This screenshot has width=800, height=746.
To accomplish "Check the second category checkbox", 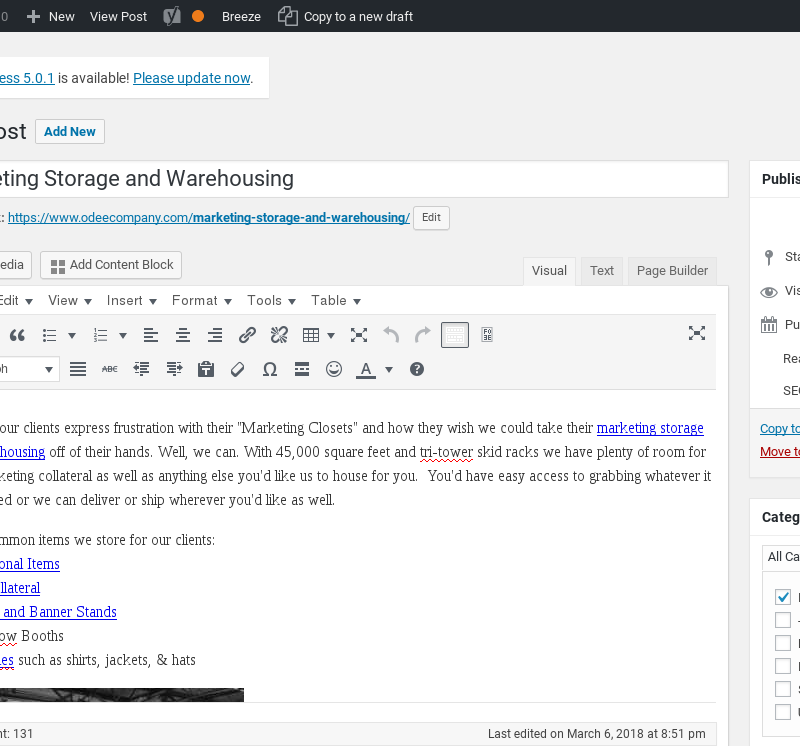I will pyautogui.click(x=783, y=620).
